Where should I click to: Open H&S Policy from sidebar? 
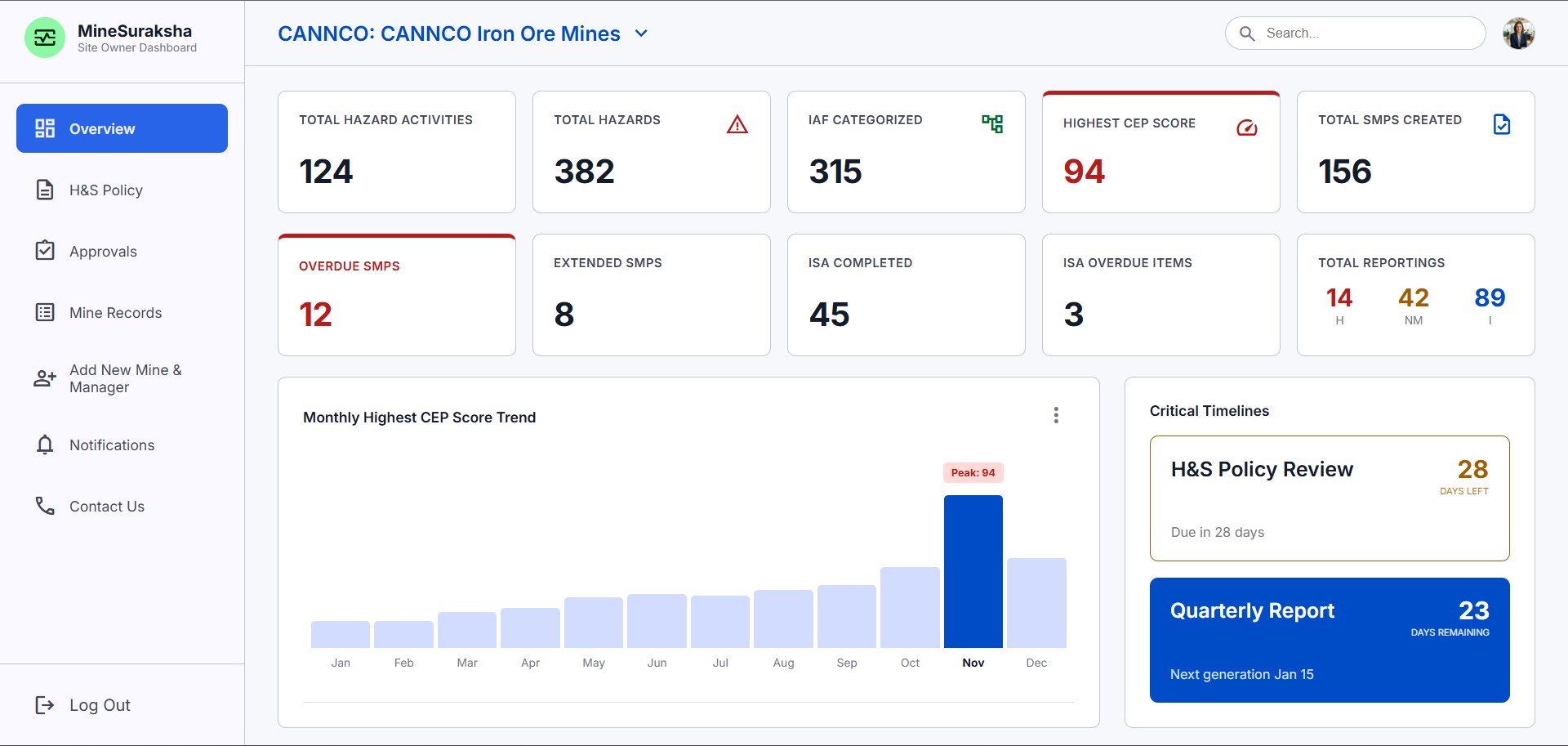pos(122,190)
